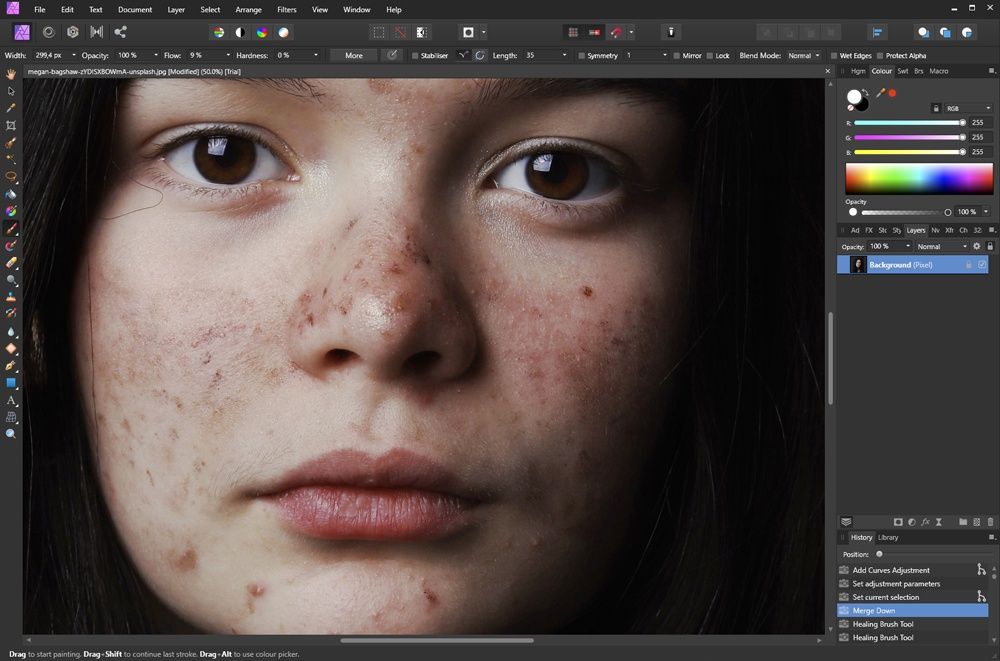This screenshot has height=661, width=1000.
Task: Open the layer blend mode Normal dropdown
Action: pyautogui.click(x=943, y=246)
